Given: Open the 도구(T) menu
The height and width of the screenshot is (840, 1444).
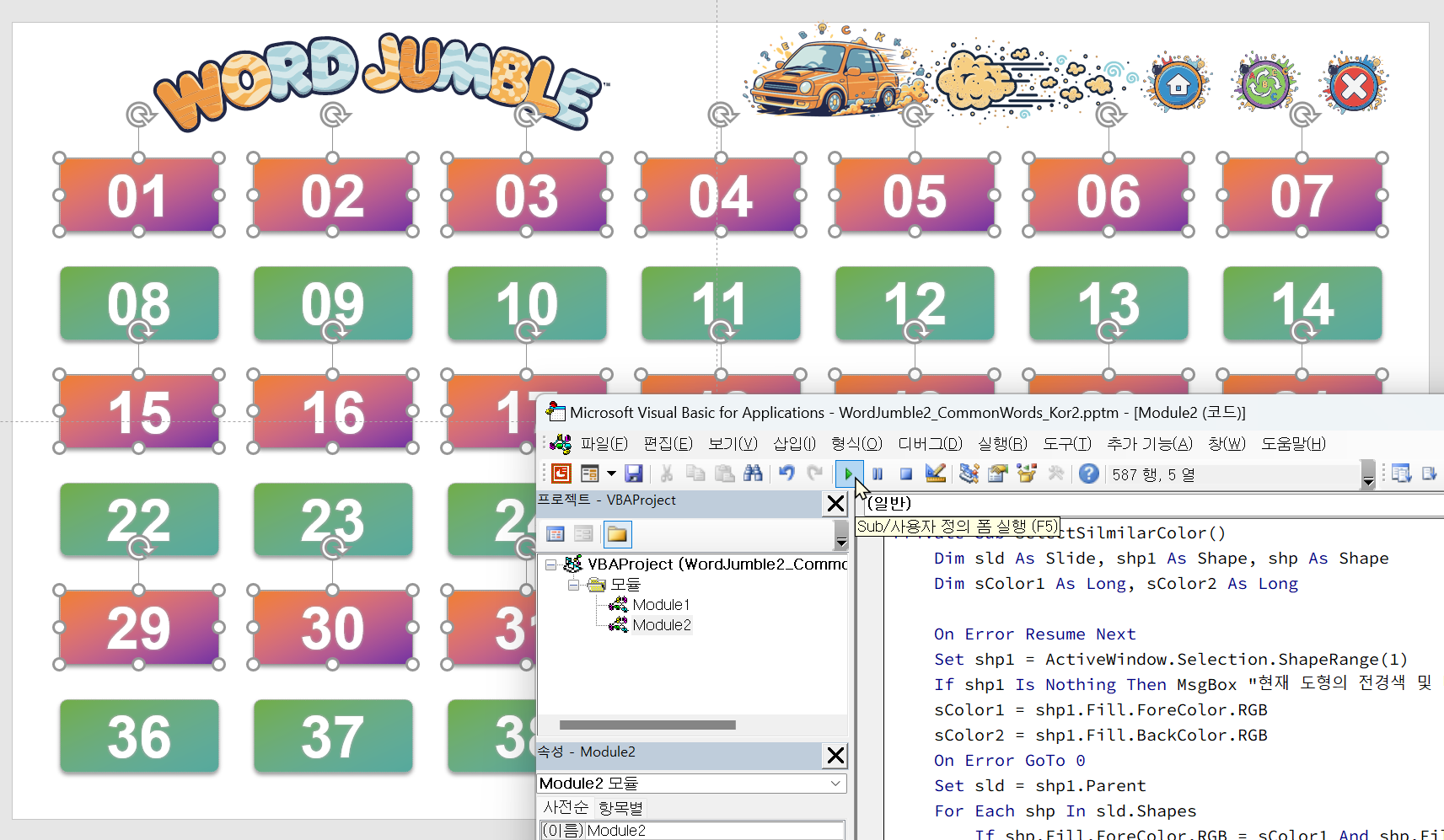Looking at the screenshot, I should [x=1067, y=443].
